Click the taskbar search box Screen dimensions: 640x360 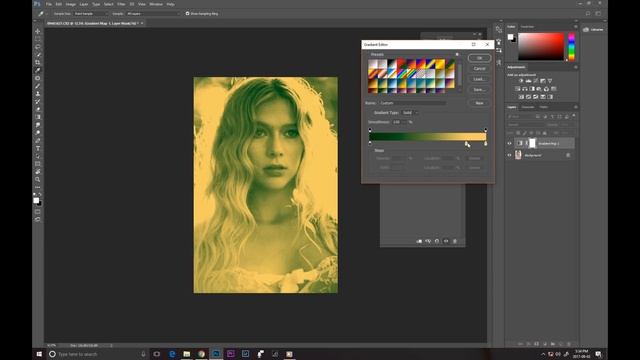pyautogui.click(x=98, y=354)
